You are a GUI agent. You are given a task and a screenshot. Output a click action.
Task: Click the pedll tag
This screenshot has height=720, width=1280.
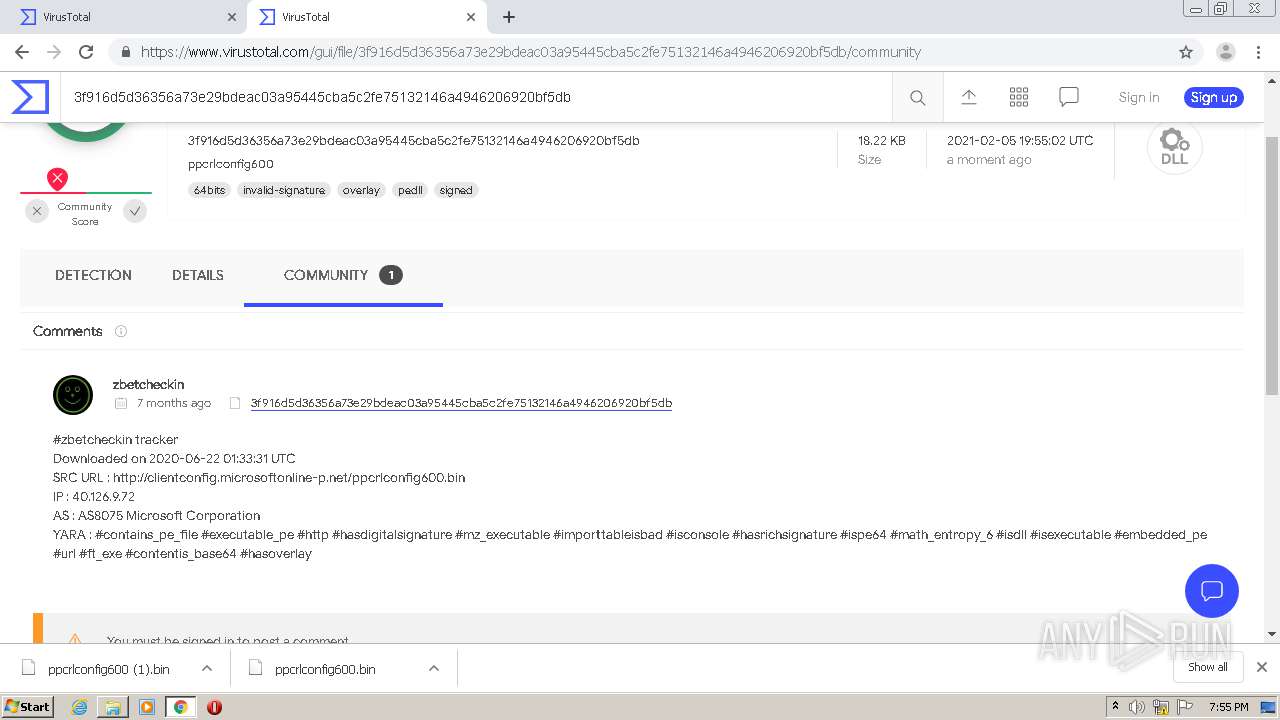(x=410, y=190)
